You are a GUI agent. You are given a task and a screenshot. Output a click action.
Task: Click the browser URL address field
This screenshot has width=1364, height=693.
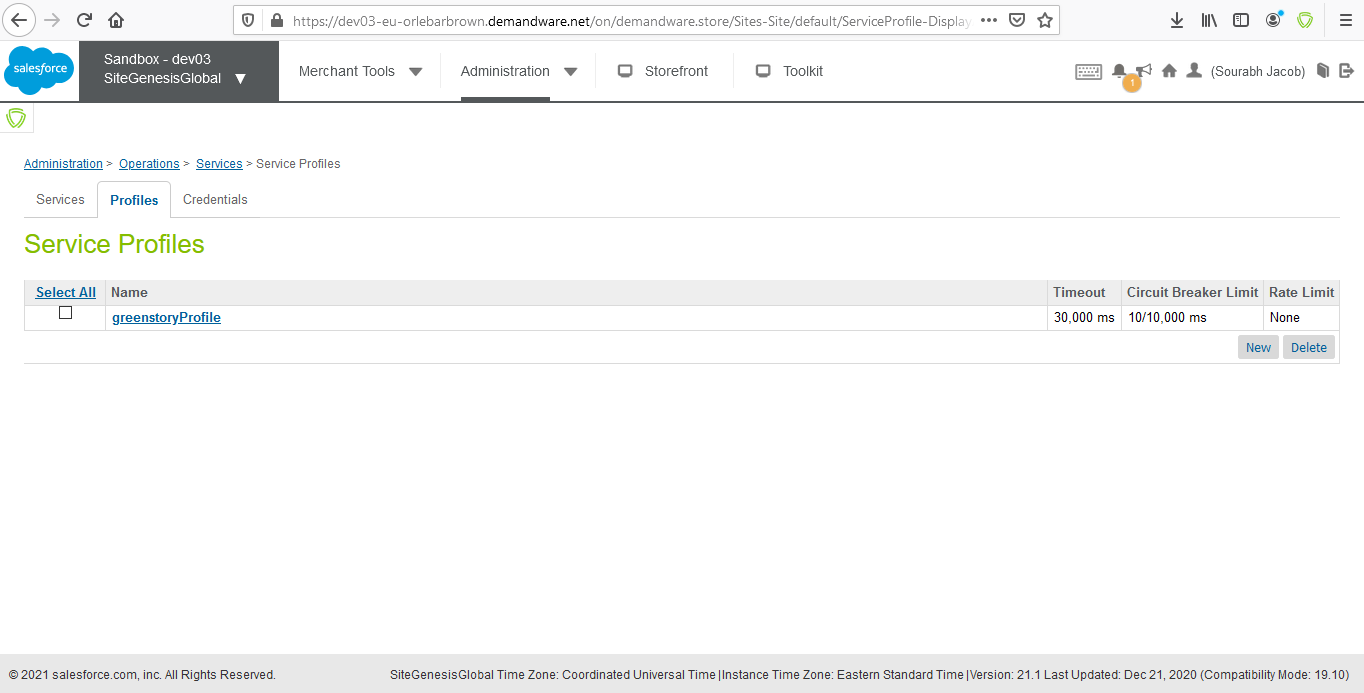click(630, 20)
